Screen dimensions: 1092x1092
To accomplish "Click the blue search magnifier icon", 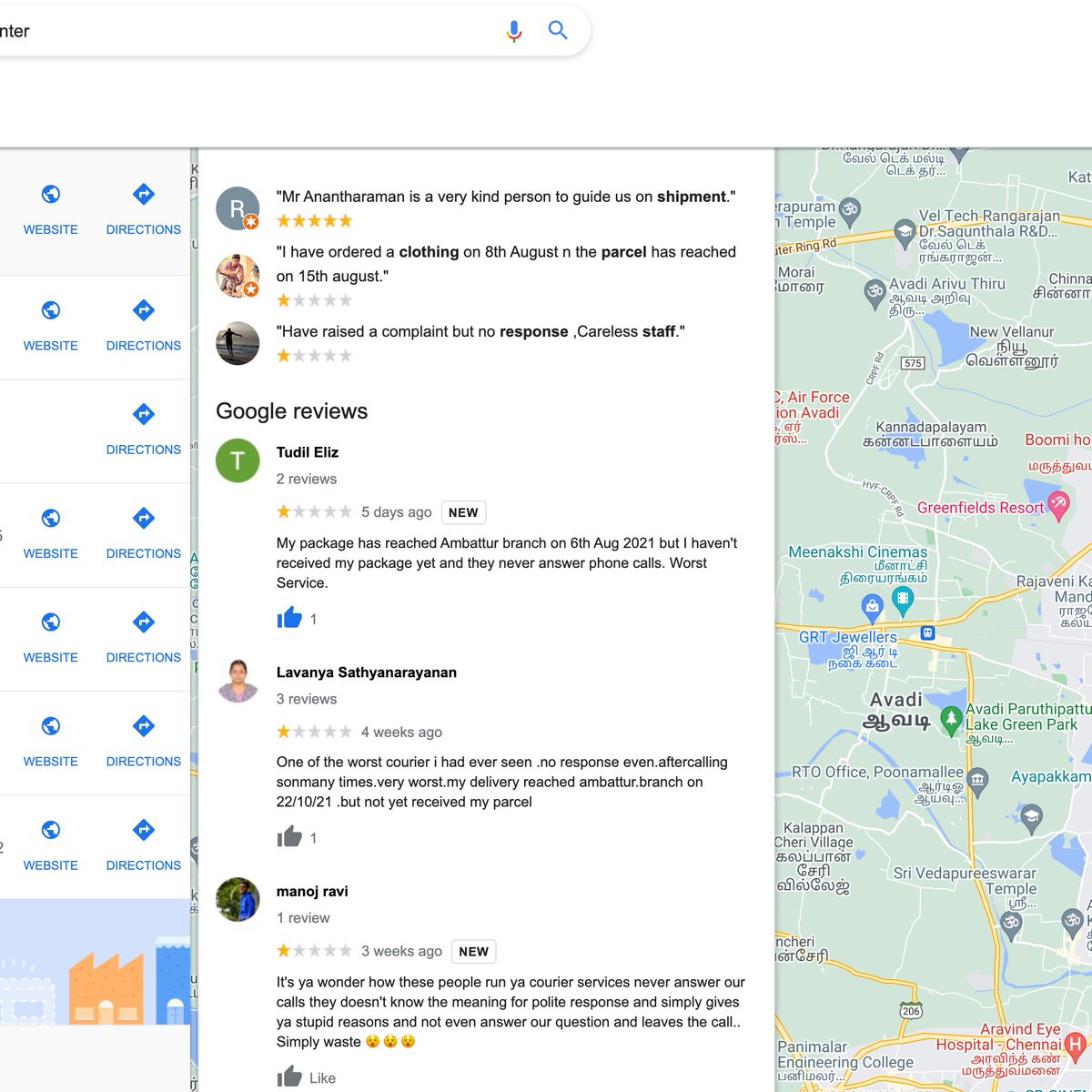I will coord(558,30).
